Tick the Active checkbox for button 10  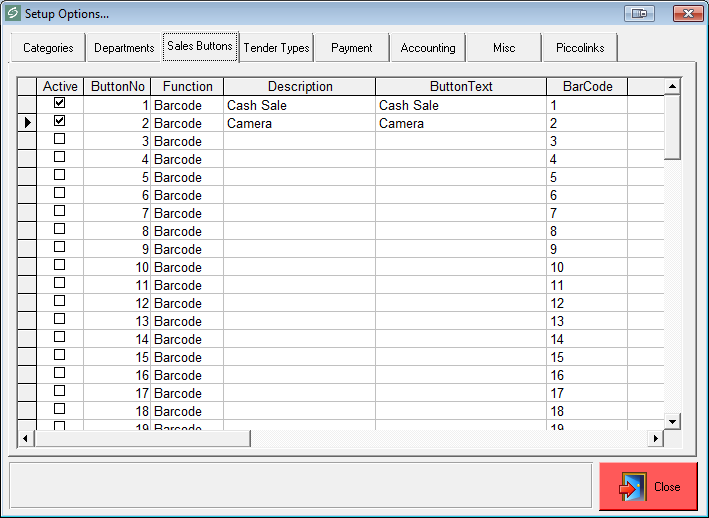click(60, 265)
